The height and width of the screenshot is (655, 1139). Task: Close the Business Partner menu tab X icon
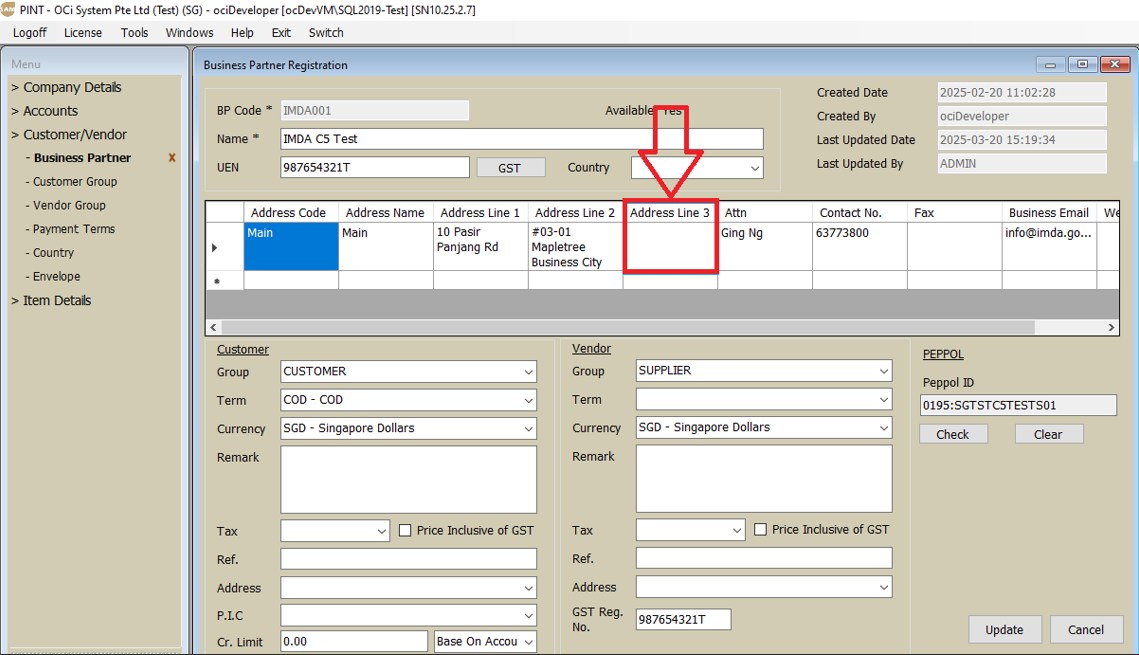tap(172, 158)
